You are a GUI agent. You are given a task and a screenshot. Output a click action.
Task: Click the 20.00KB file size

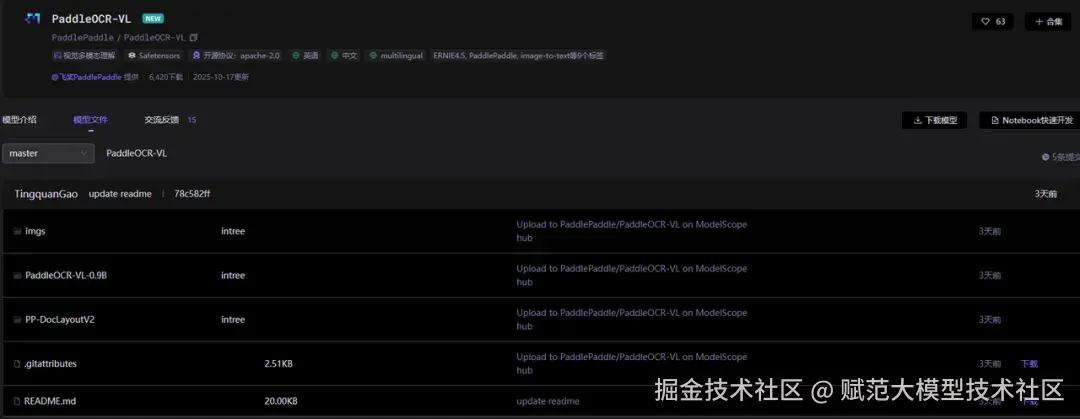[281, 401]
